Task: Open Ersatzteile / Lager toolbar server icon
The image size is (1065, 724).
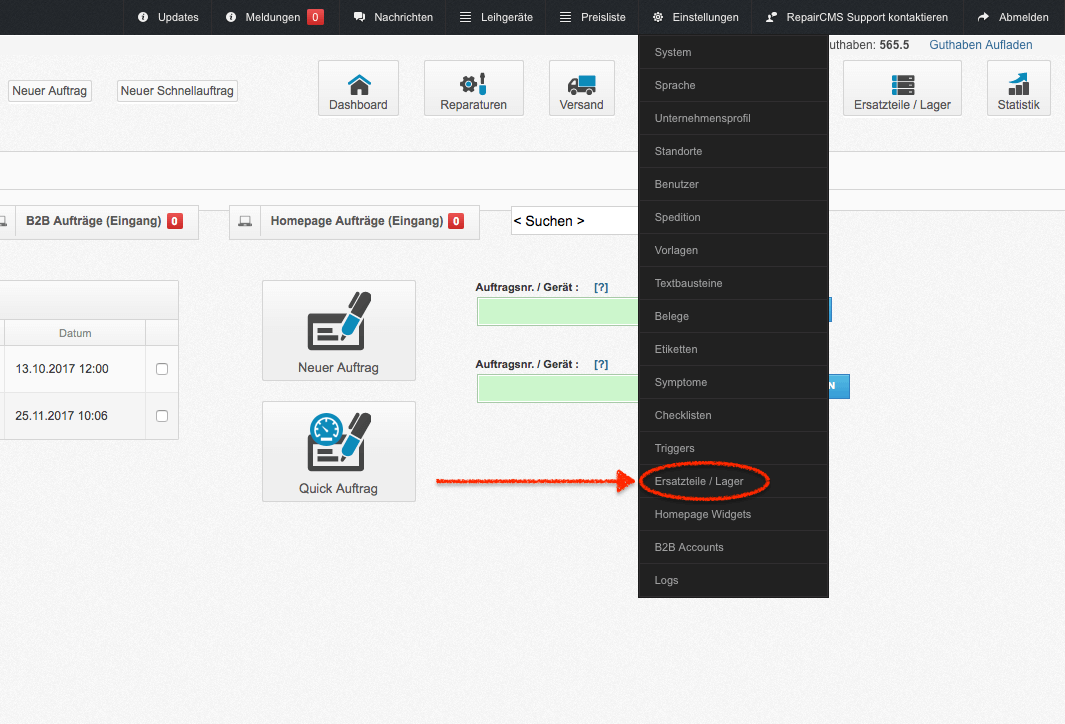Action: 902,85
